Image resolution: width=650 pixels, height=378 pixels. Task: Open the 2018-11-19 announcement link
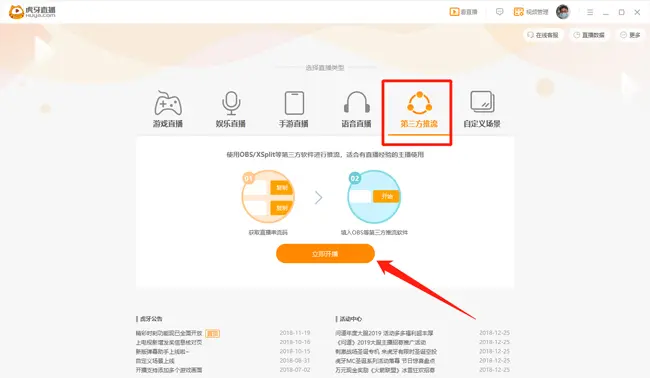coord(169,333)
